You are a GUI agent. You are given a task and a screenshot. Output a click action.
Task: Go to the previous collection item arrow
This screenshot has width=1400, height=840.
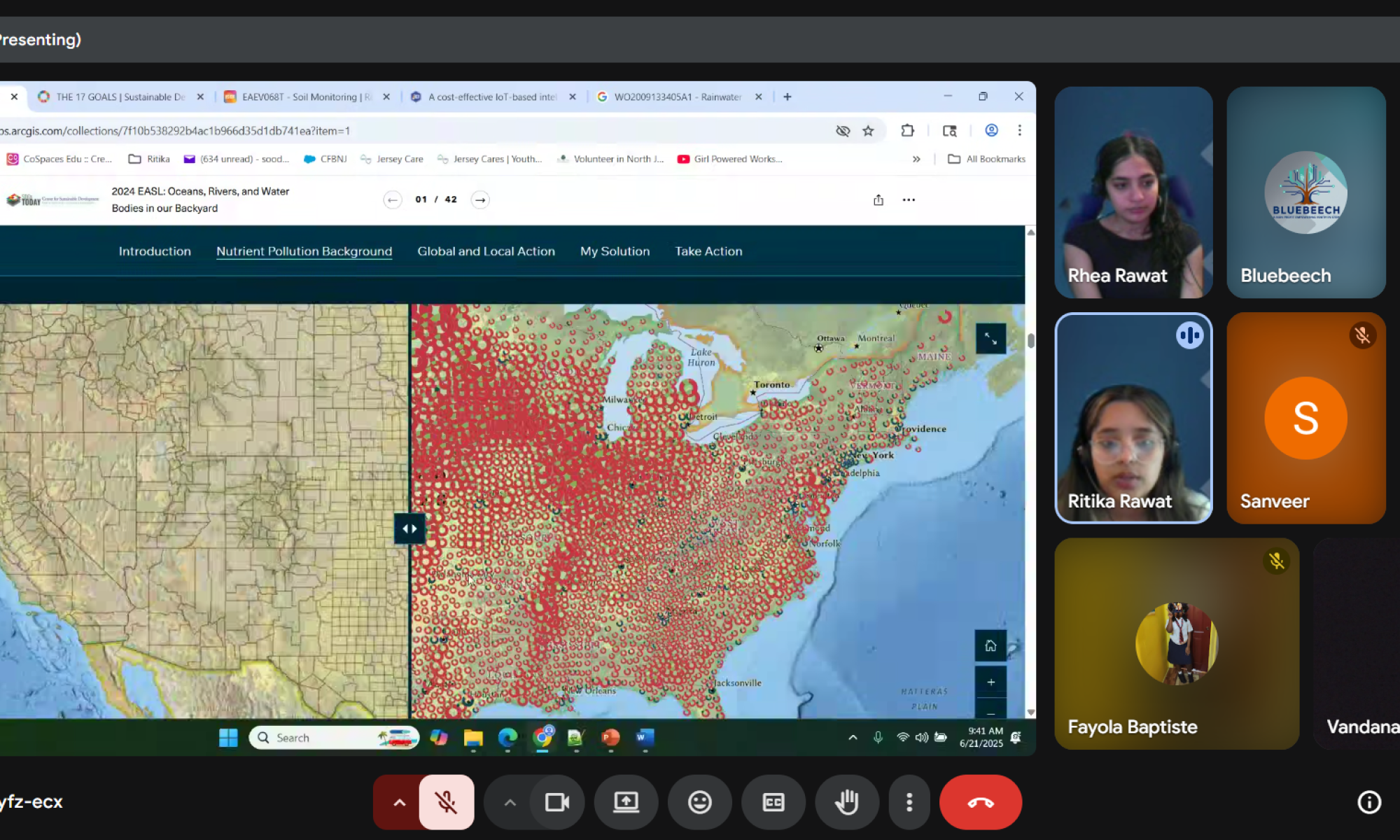[393, 200]
